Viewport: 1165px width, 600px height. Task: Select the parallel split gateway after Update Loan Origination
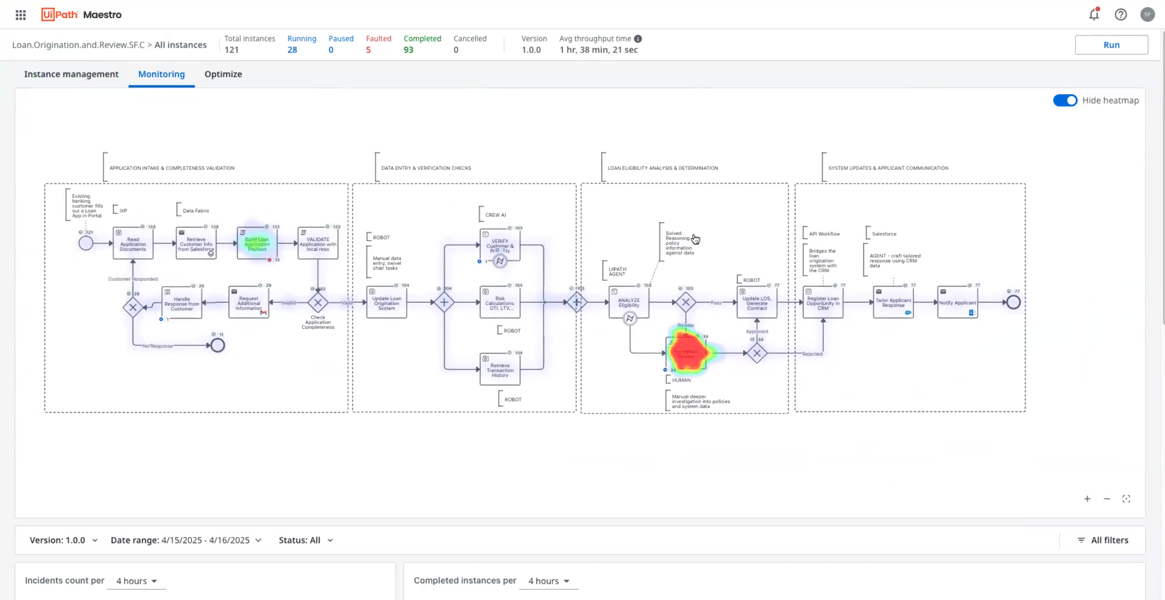(444, 302)
